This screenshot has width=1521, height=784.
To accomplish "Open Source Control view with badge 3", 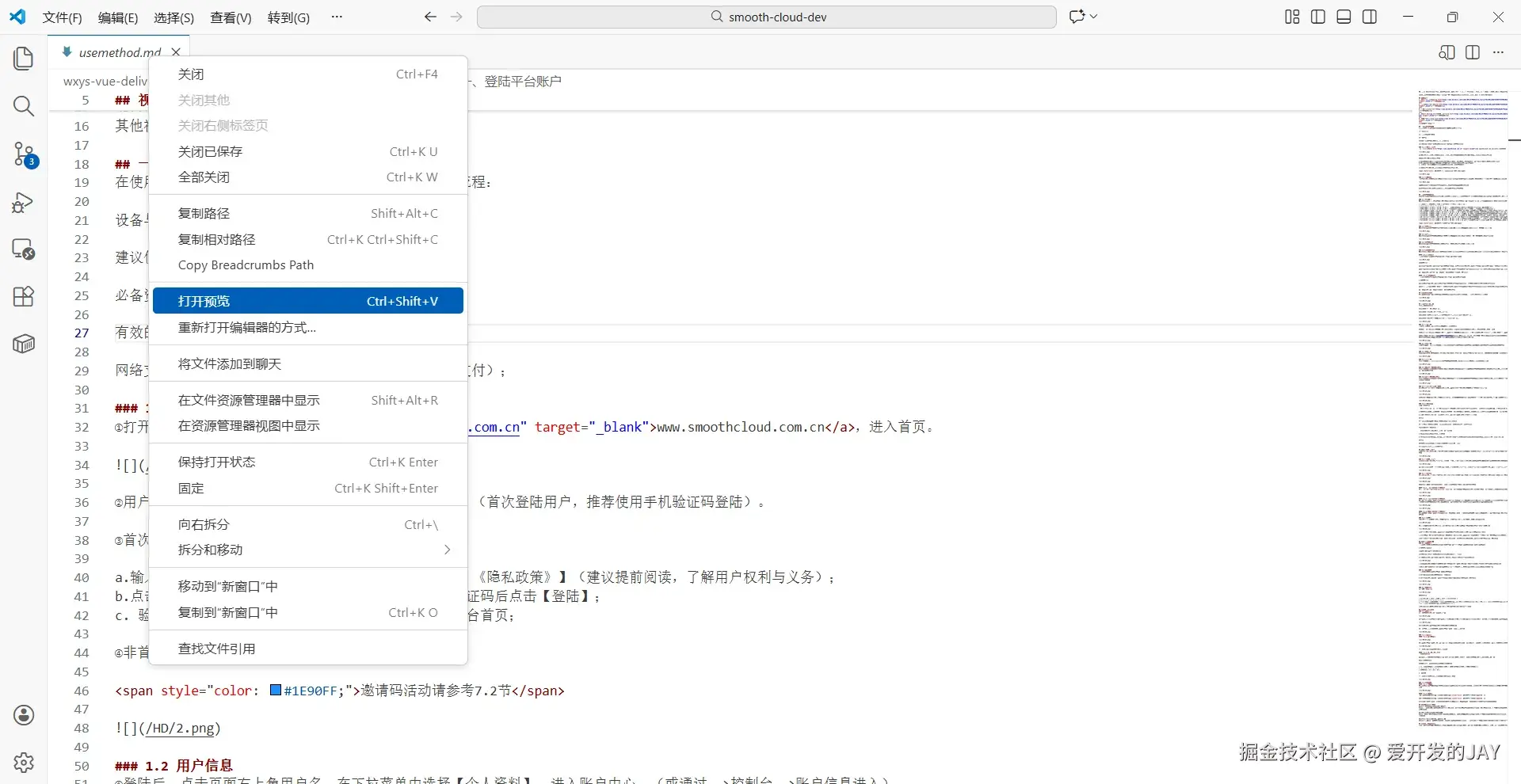I will [24, 154].
